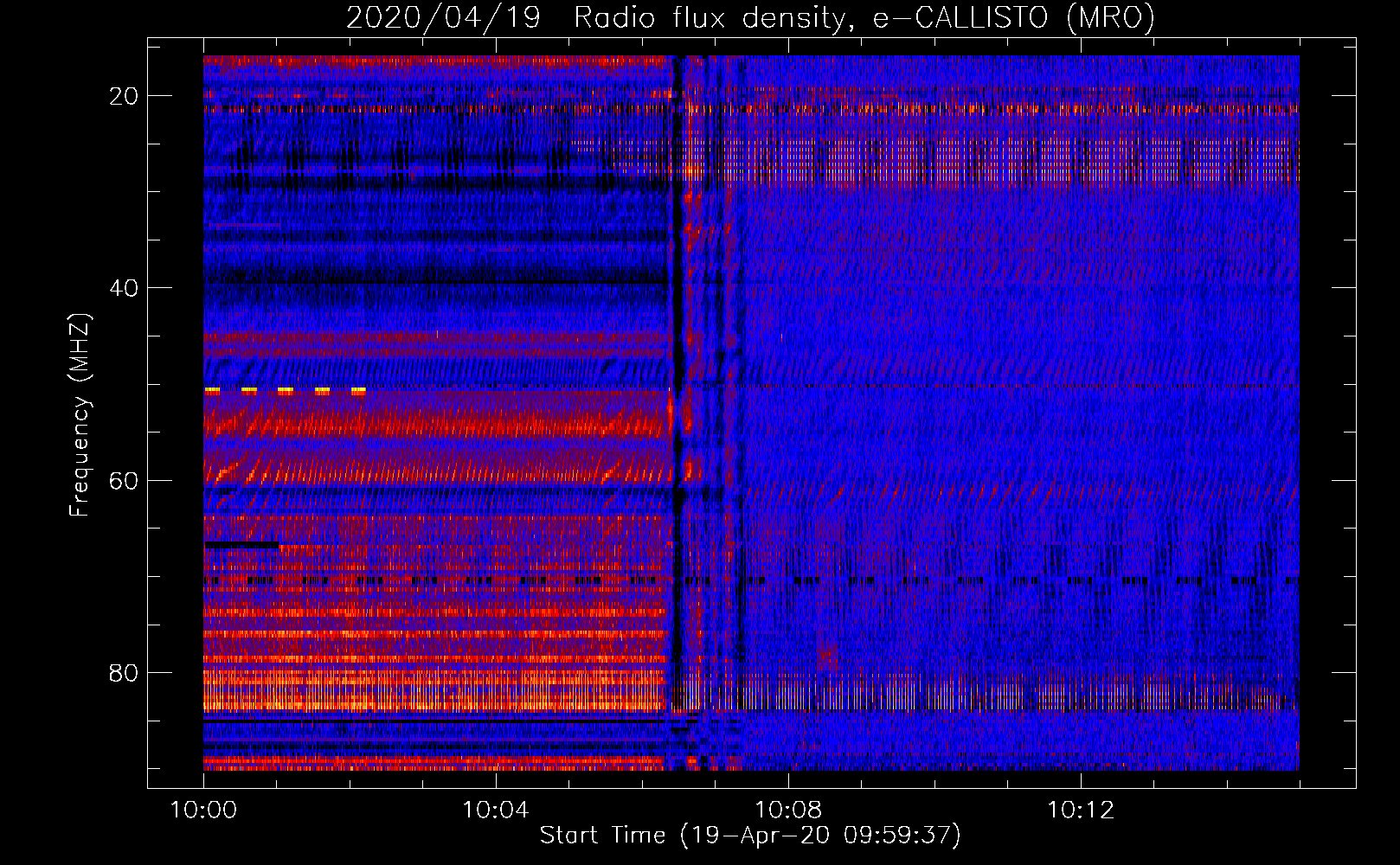The width and height of the screenshot is (1400, 865).
Task: Click the yellow dashed signal near 50 MHz
Action: point(286,391)
